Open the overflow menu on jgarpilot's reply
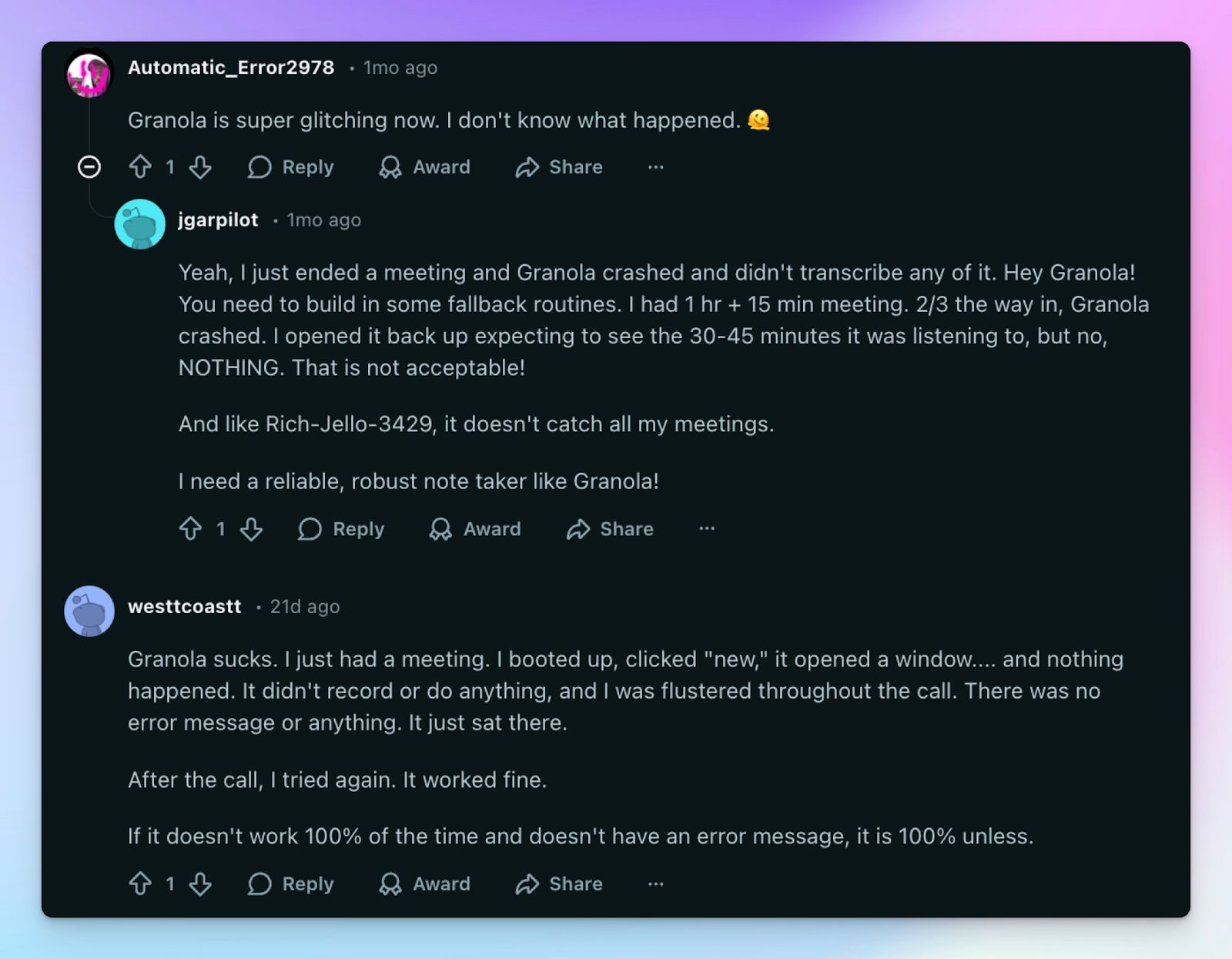The width and height of the screenshot is (1232, 959). [x=707, y=529]
